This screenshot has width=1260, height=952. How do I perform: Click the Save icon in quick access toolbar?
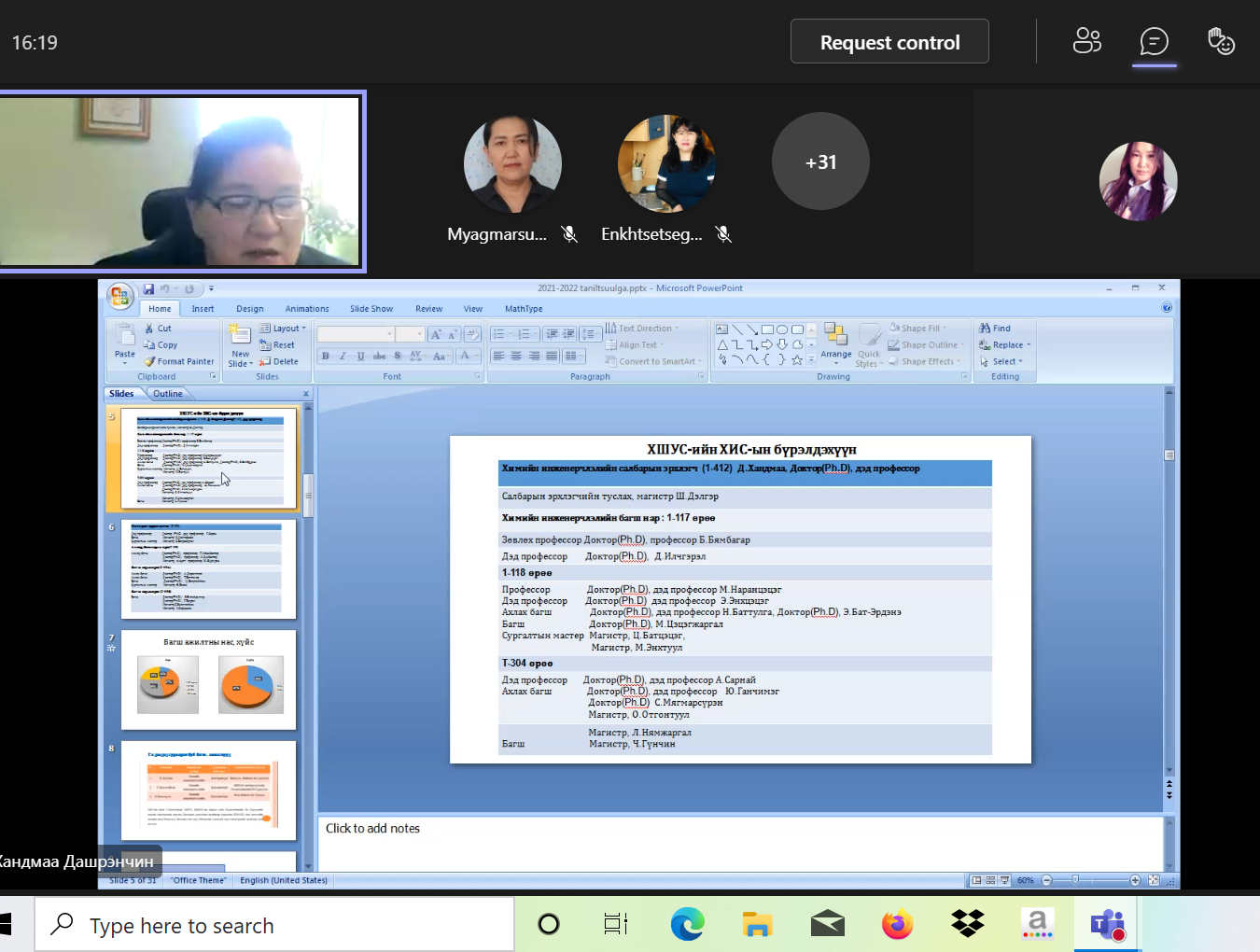coord(148,289)
